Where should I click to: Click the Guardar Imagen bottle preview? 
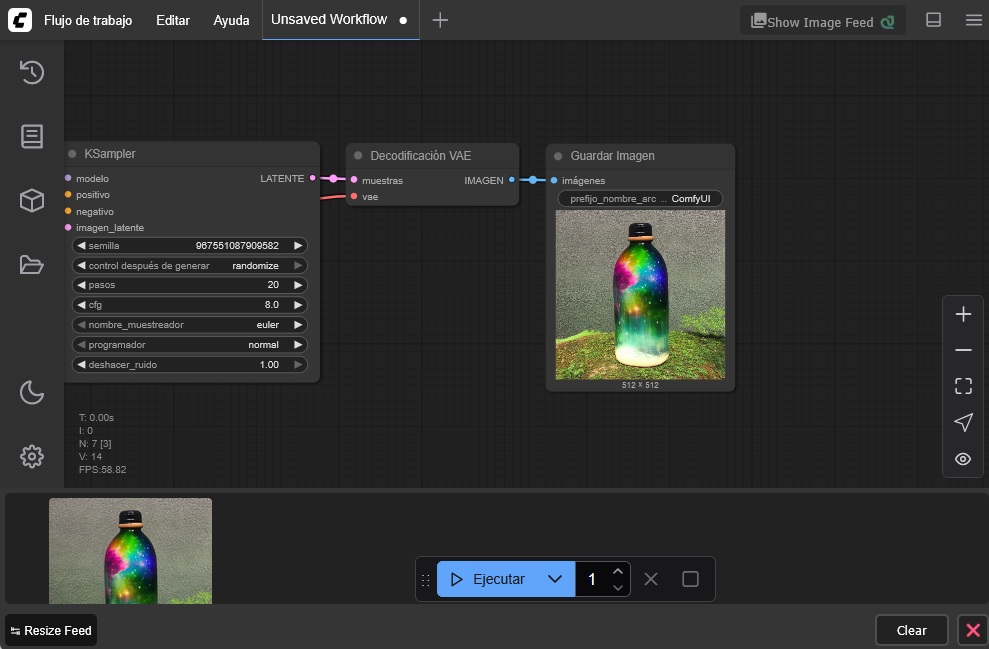tap(640, 295)
